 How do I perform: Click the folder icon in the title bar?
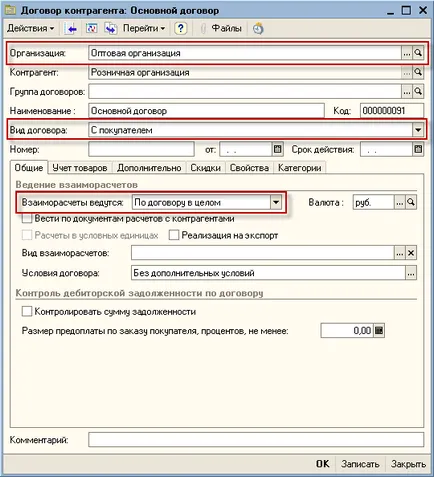tap(10, 10)
